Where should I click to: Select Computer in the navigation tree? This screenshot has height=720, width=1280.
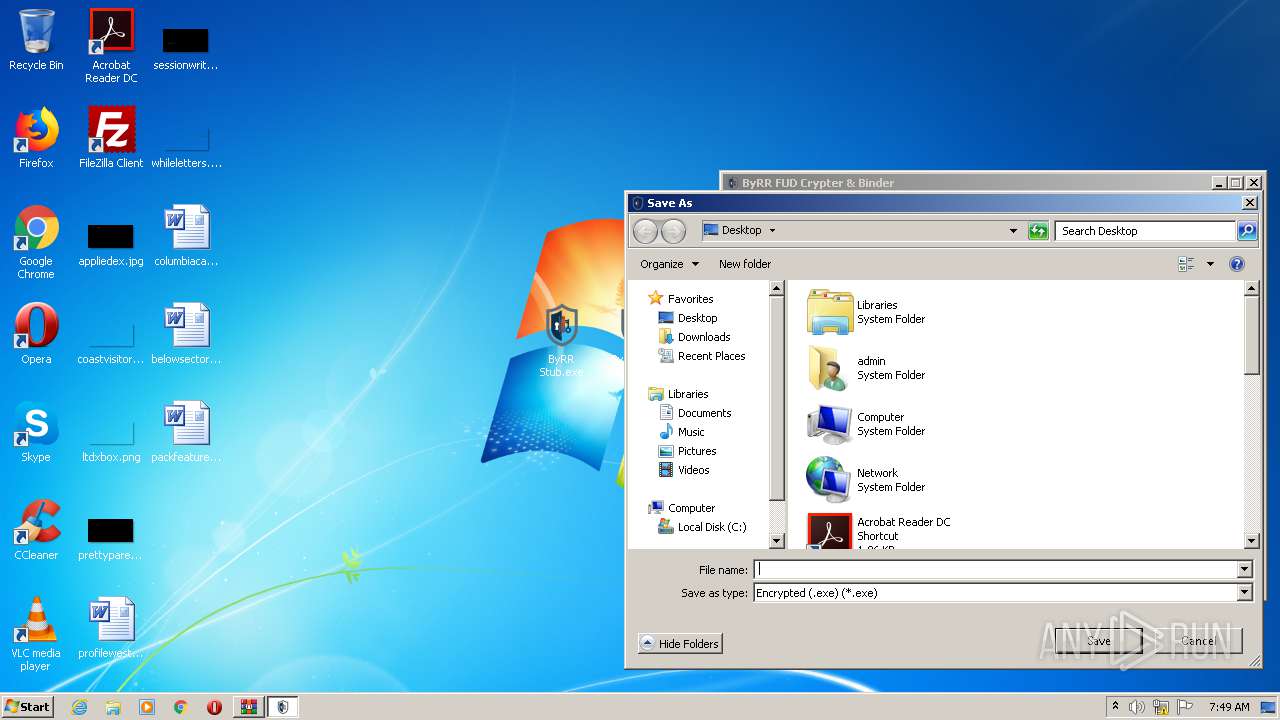(x=691, y=508)
